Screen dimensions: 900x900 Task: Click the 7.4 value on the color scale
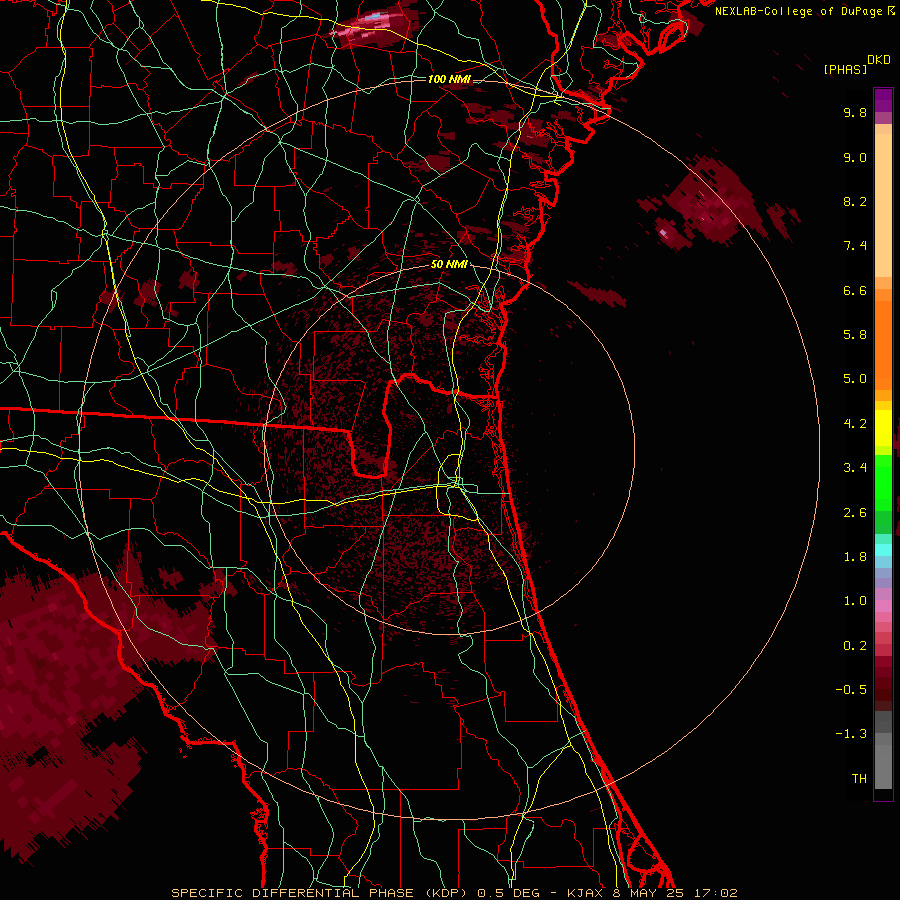[855, 246]
